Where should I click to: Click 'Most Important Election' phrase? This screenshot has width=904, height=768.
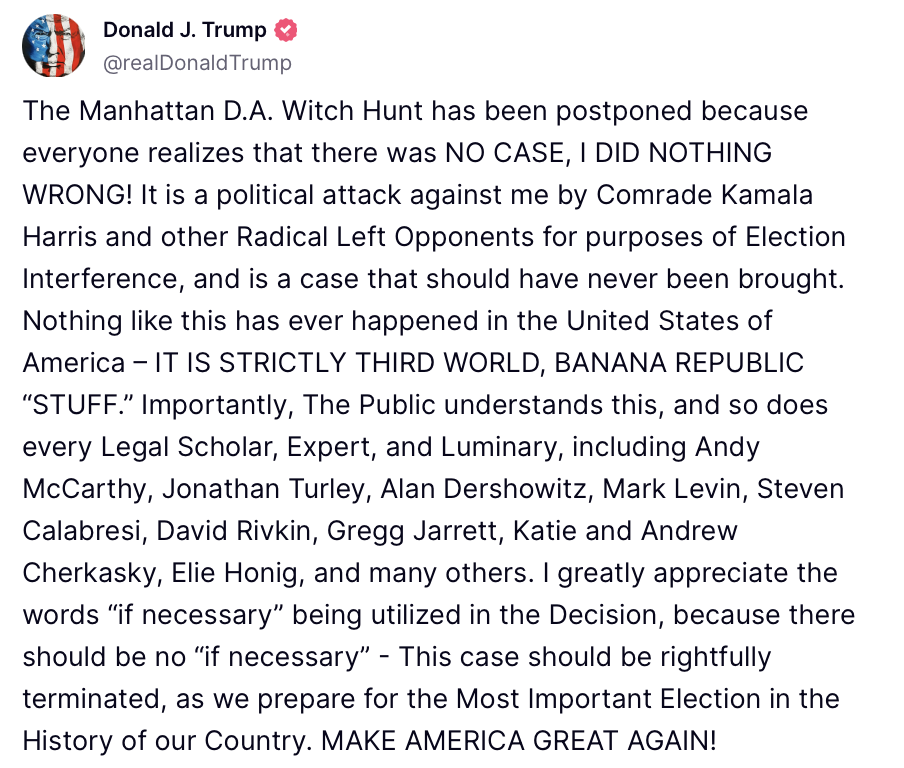[608, 699]
